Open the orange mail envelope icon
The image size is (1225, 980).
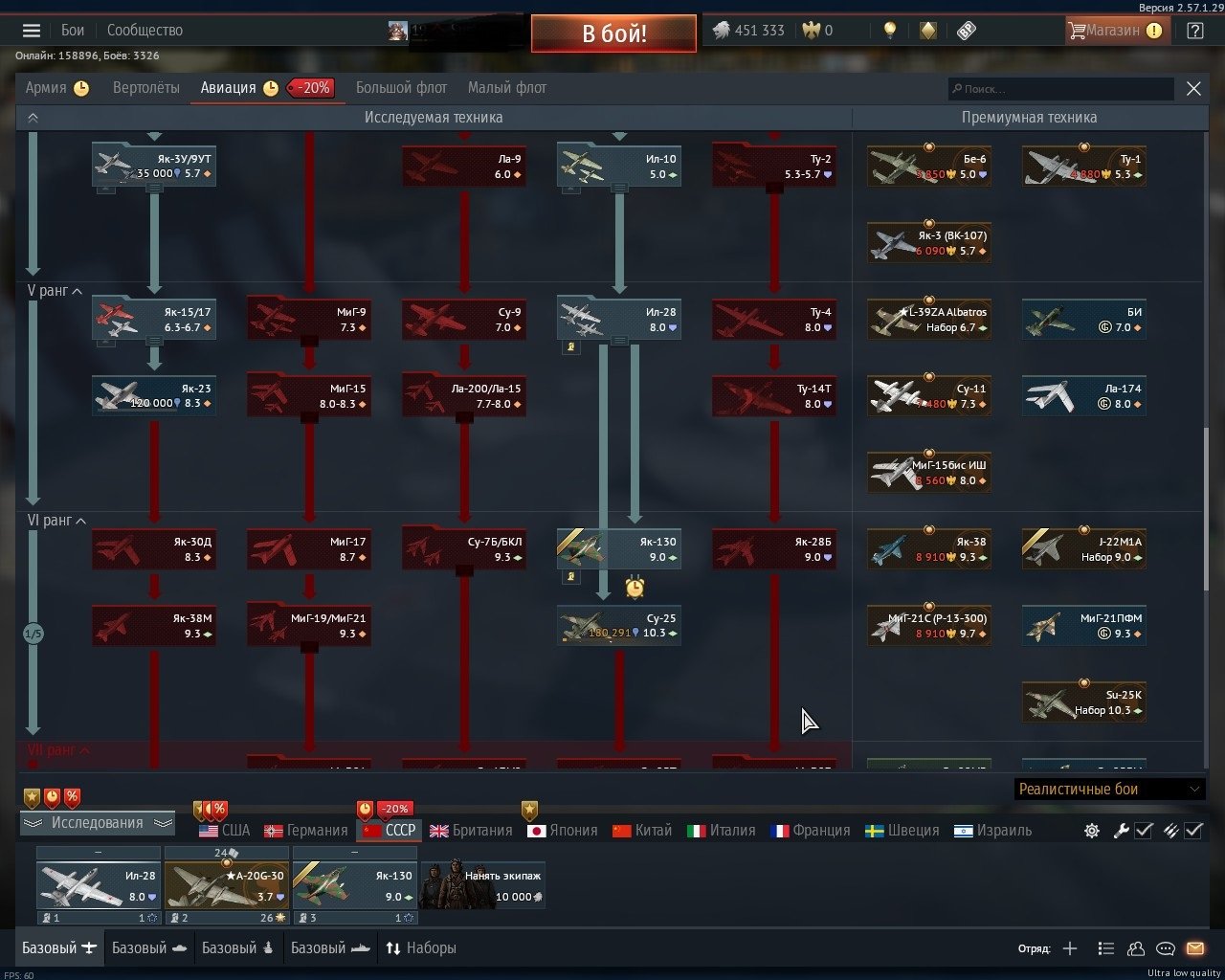(x=1195, y=948)
